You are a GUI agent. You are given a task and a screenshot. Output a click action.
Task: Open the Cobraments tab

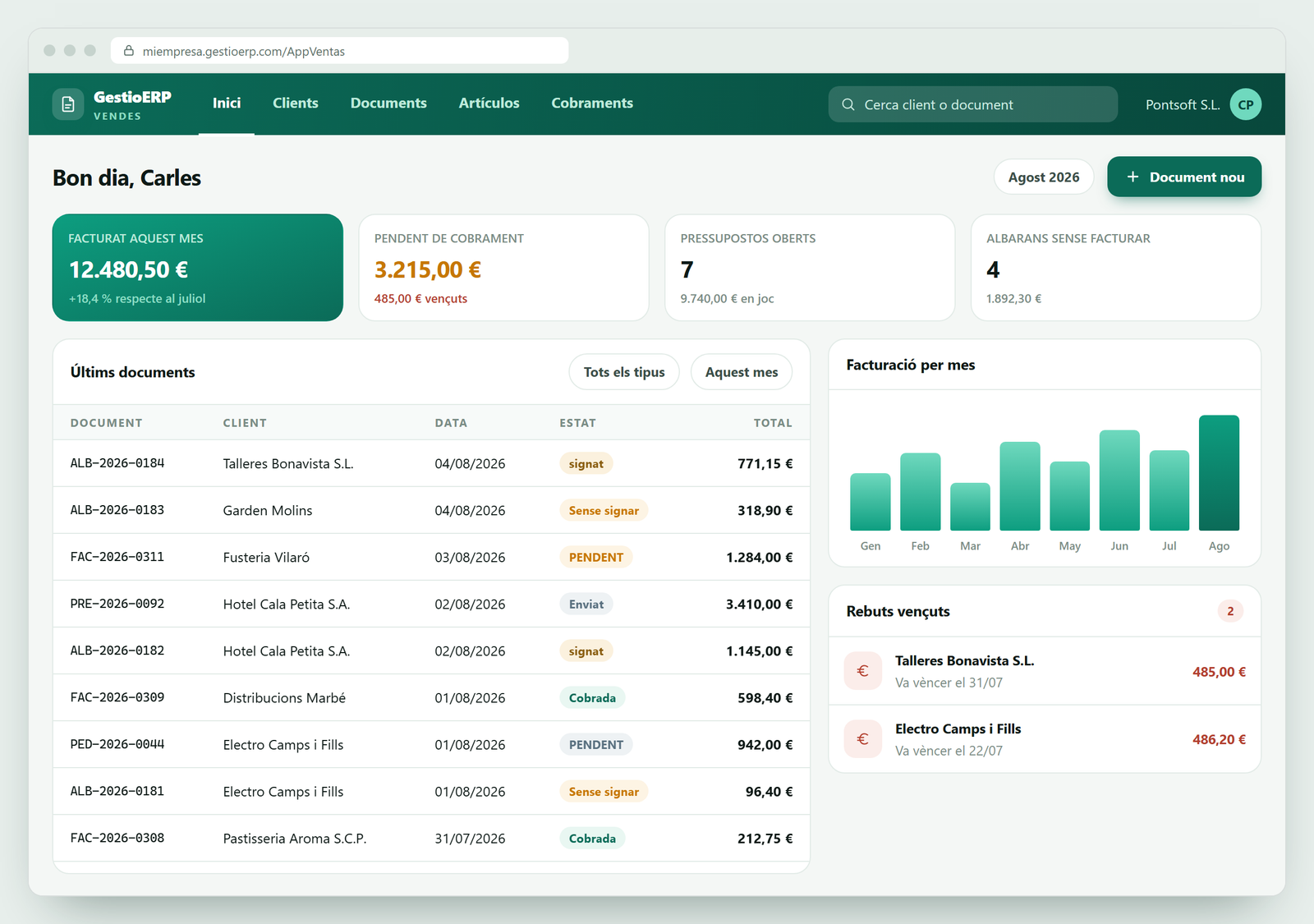pos(592,103)
